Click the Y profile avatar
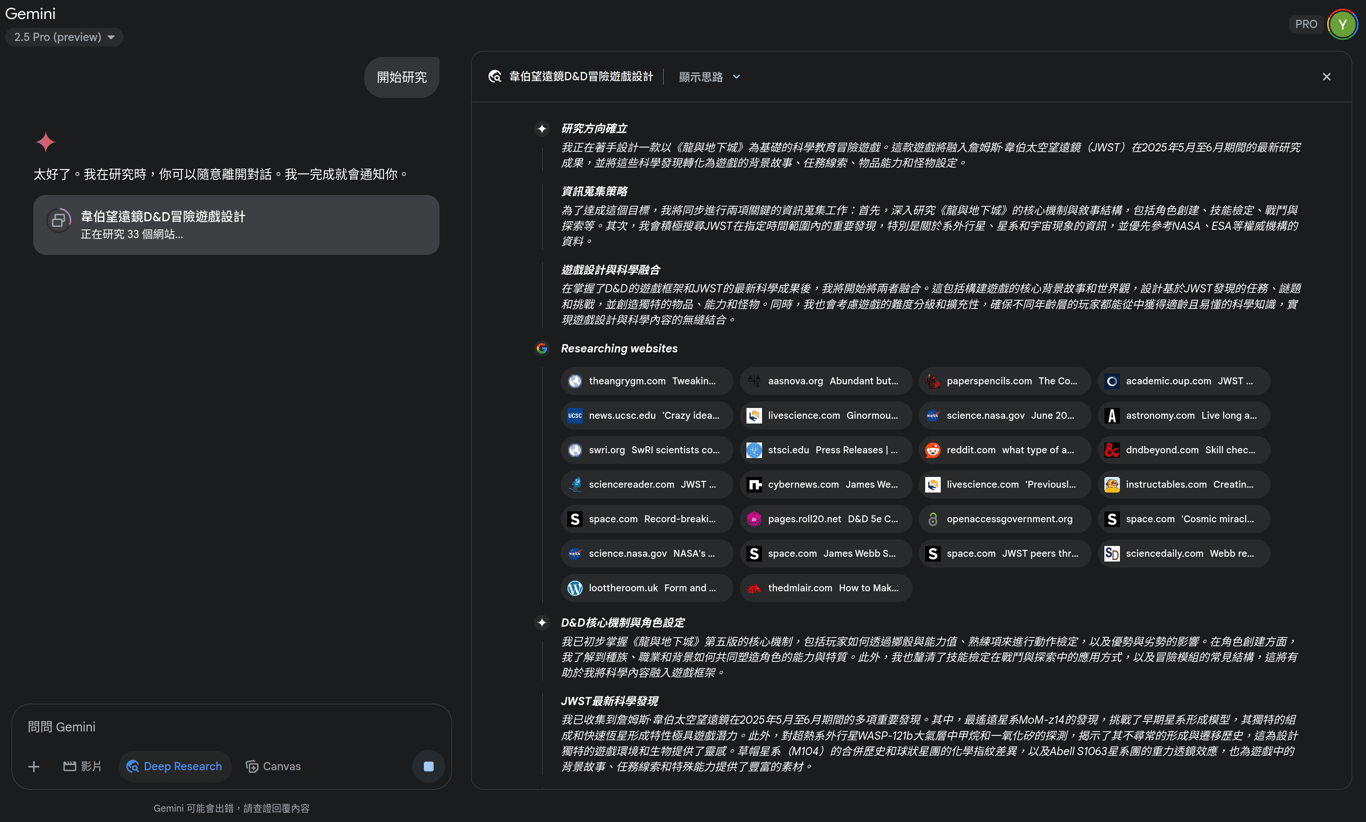Viewport: 1366px width, 822px height. 1342,24
